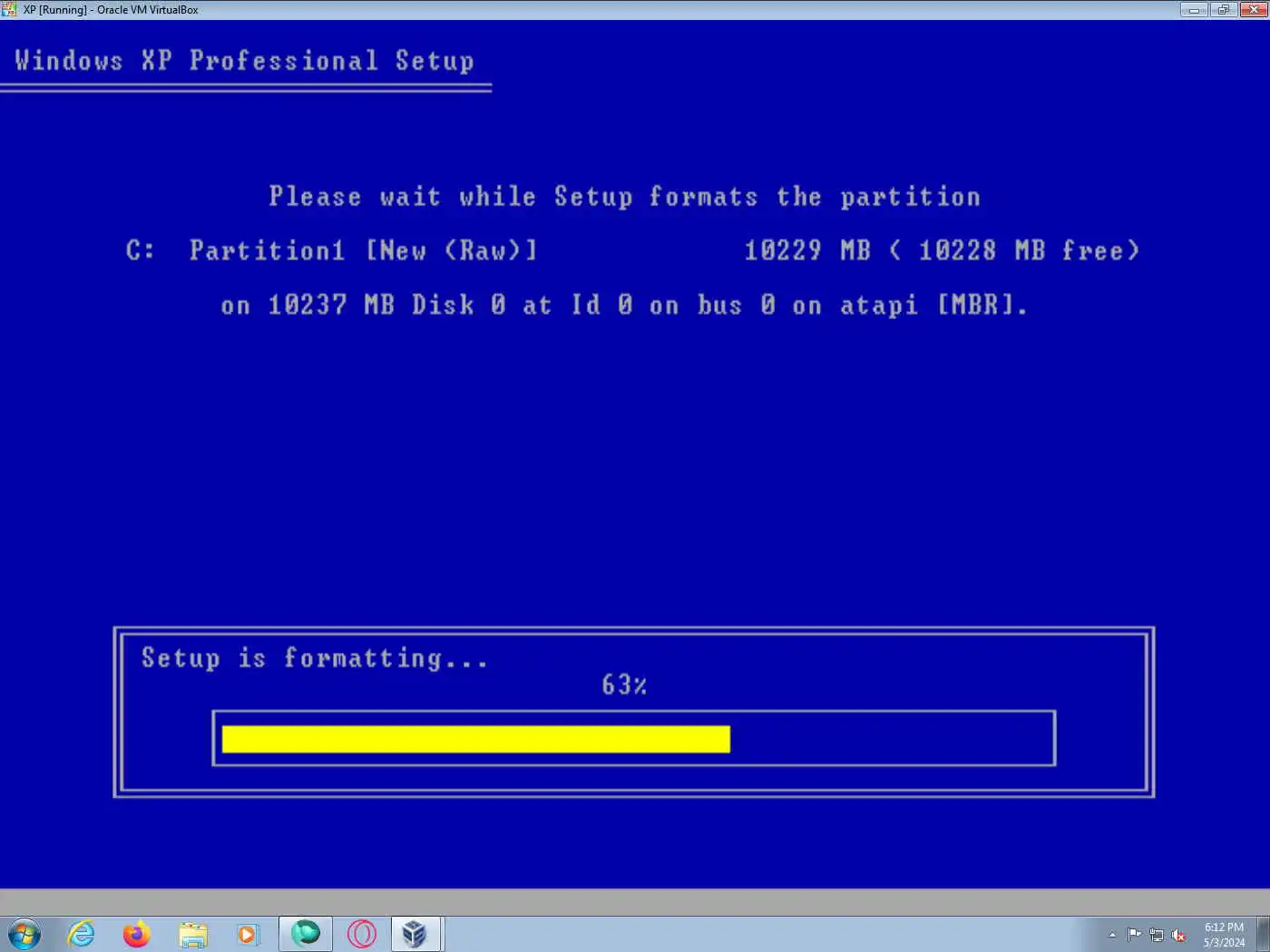Show hidden system tray icons
This screenshot has width=1270, height=952.
click(1112, 935)
